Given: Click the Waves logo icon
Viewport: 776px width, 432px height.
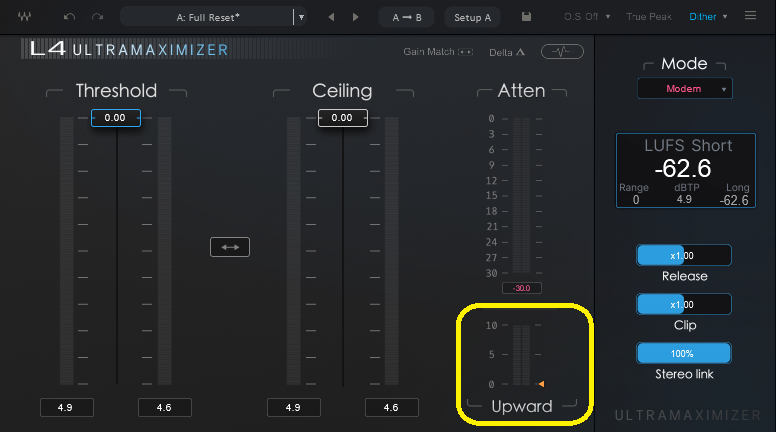Looking at the screenshot, I should click(24, 17).
